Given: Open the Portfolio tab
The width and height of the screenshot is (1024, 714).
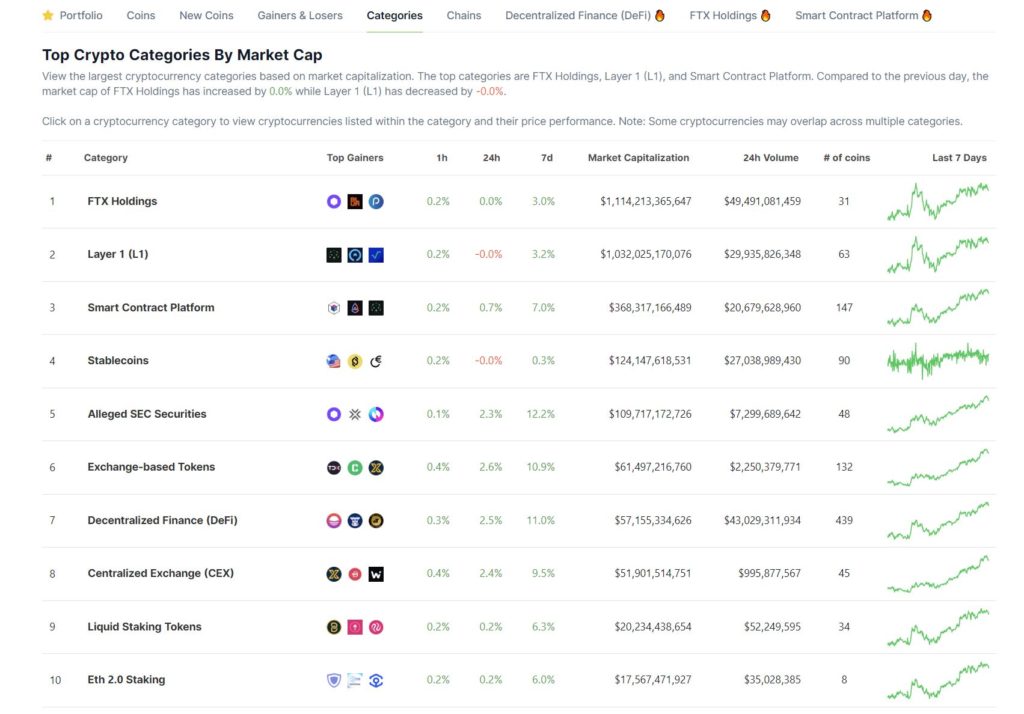Looking at the screenshot, I should pos(72,15).
